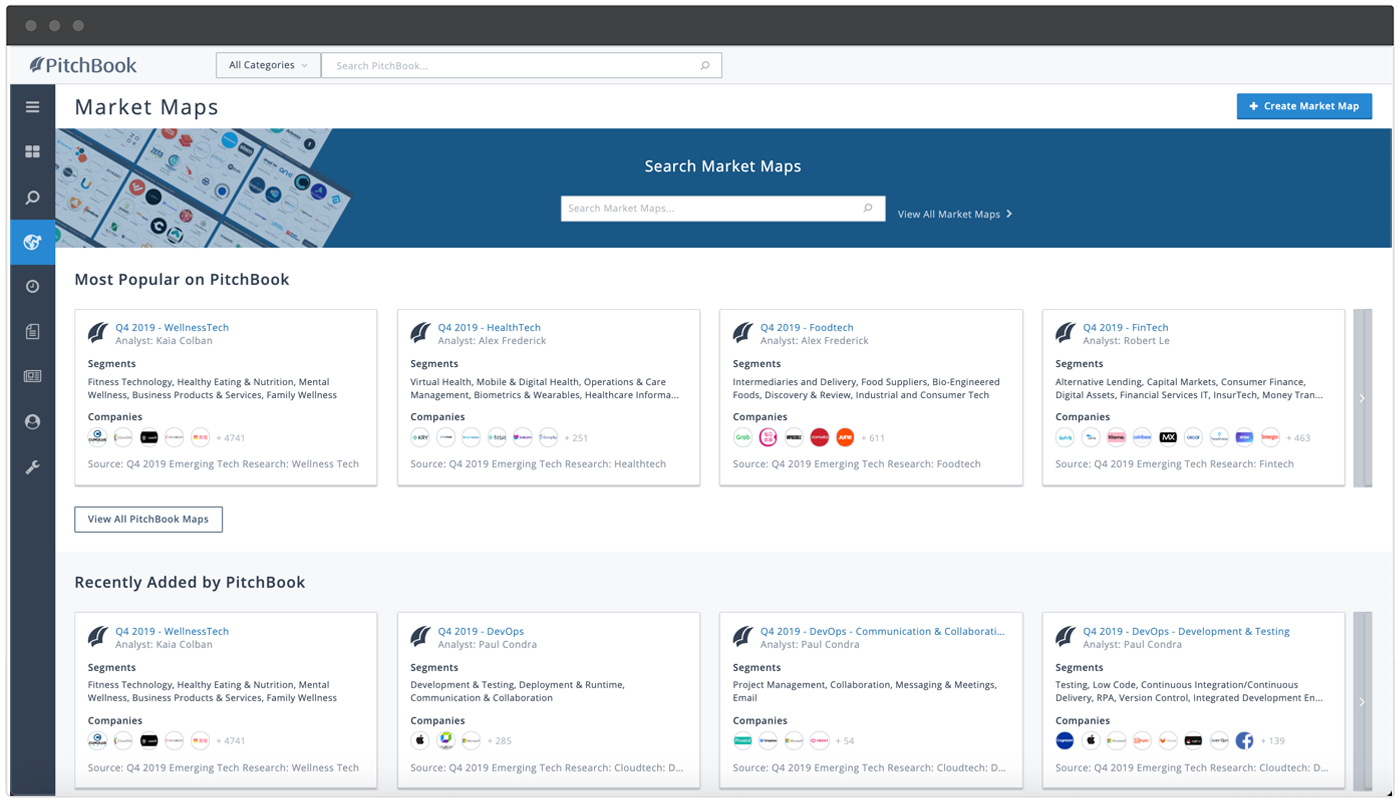Click the Recently Added by PitchBook heading

coord(190,582)
